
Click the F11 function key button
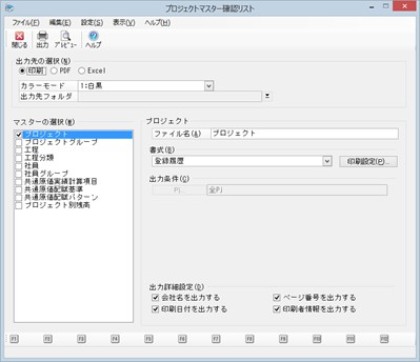point(350,339)
